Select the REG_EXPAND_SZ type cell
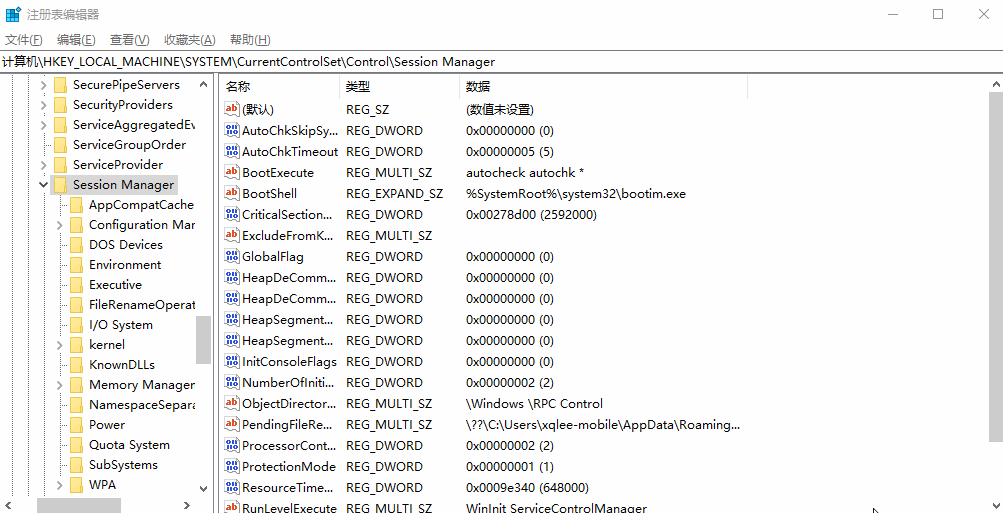The width and height of the screenshot is (1003, 513). (x=394, y=194)
